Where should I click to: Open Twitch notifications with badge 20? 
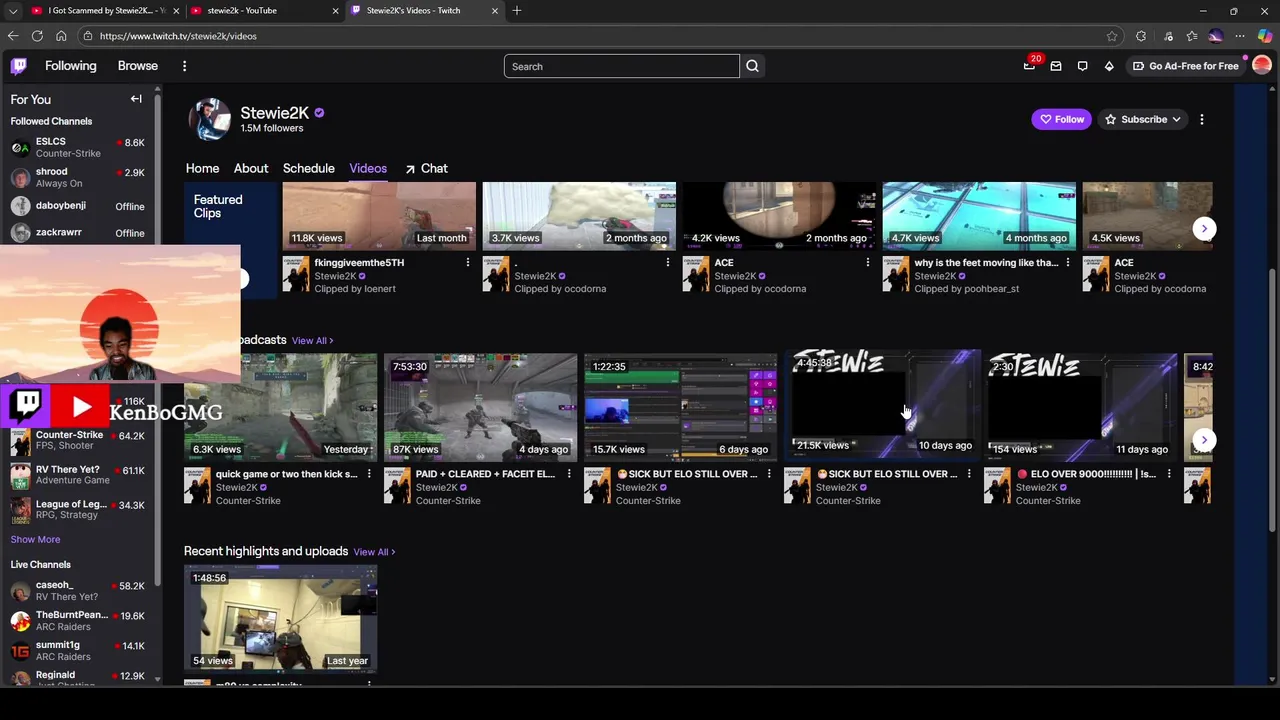coord(1030,66)
